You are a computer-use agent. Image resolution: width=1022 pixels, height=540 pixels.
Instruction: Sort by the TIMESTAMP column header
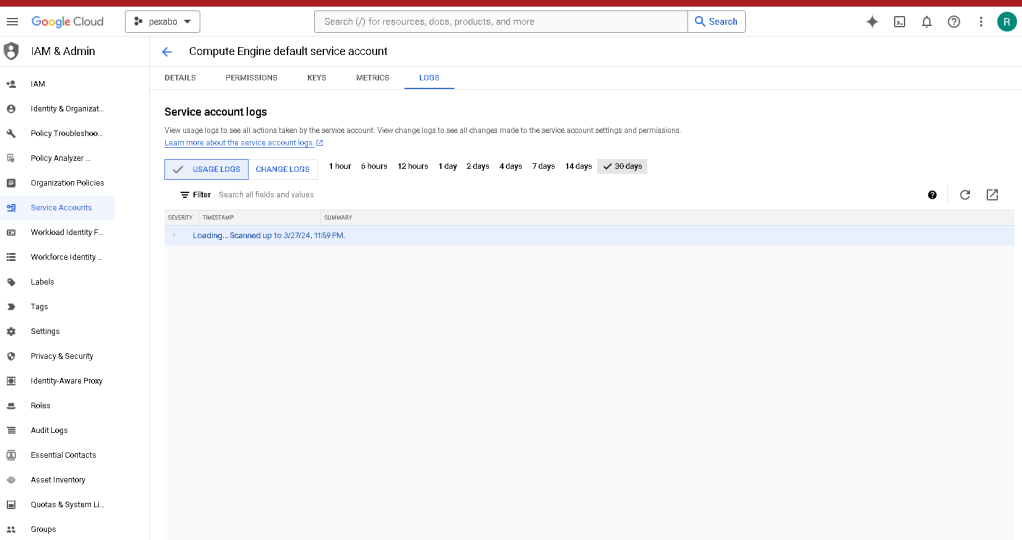pos(218,218)
